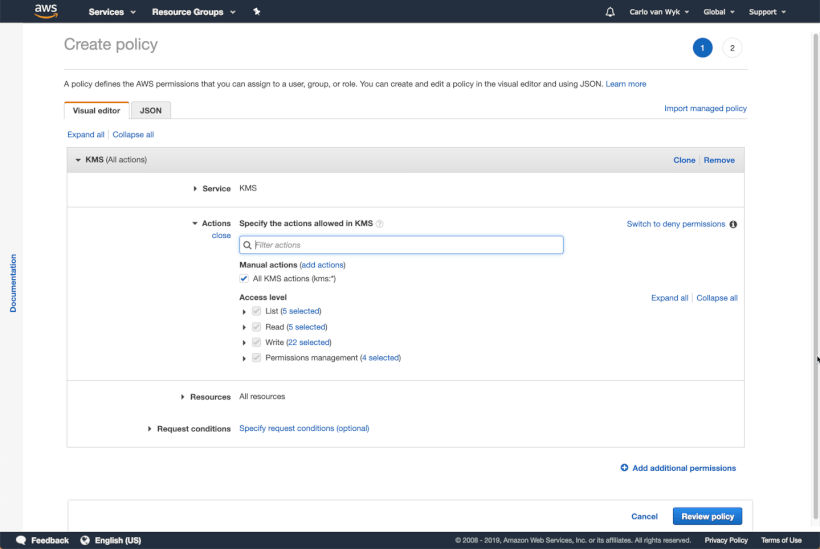
Task: Click the Review policy button
Action: [x=707, y=516]
